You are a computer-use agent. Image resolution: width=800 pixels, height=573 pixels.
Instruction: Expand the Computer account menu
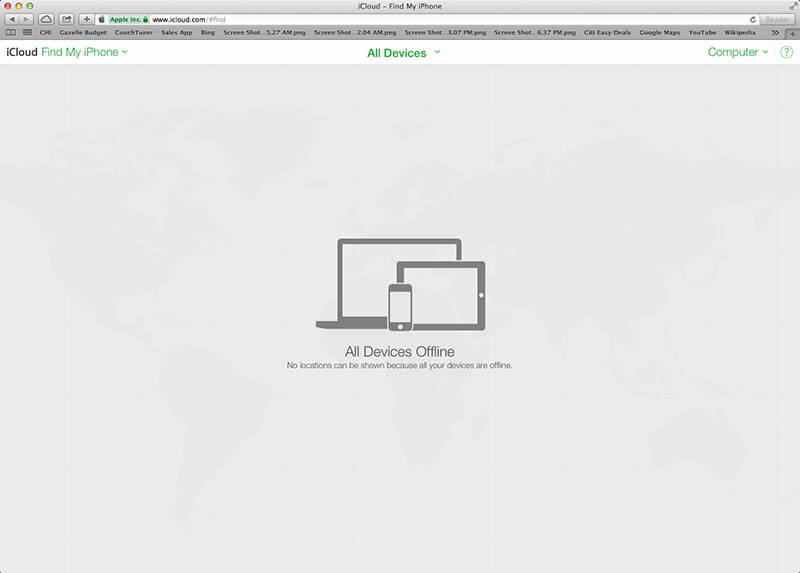click(x=738, y=52)
